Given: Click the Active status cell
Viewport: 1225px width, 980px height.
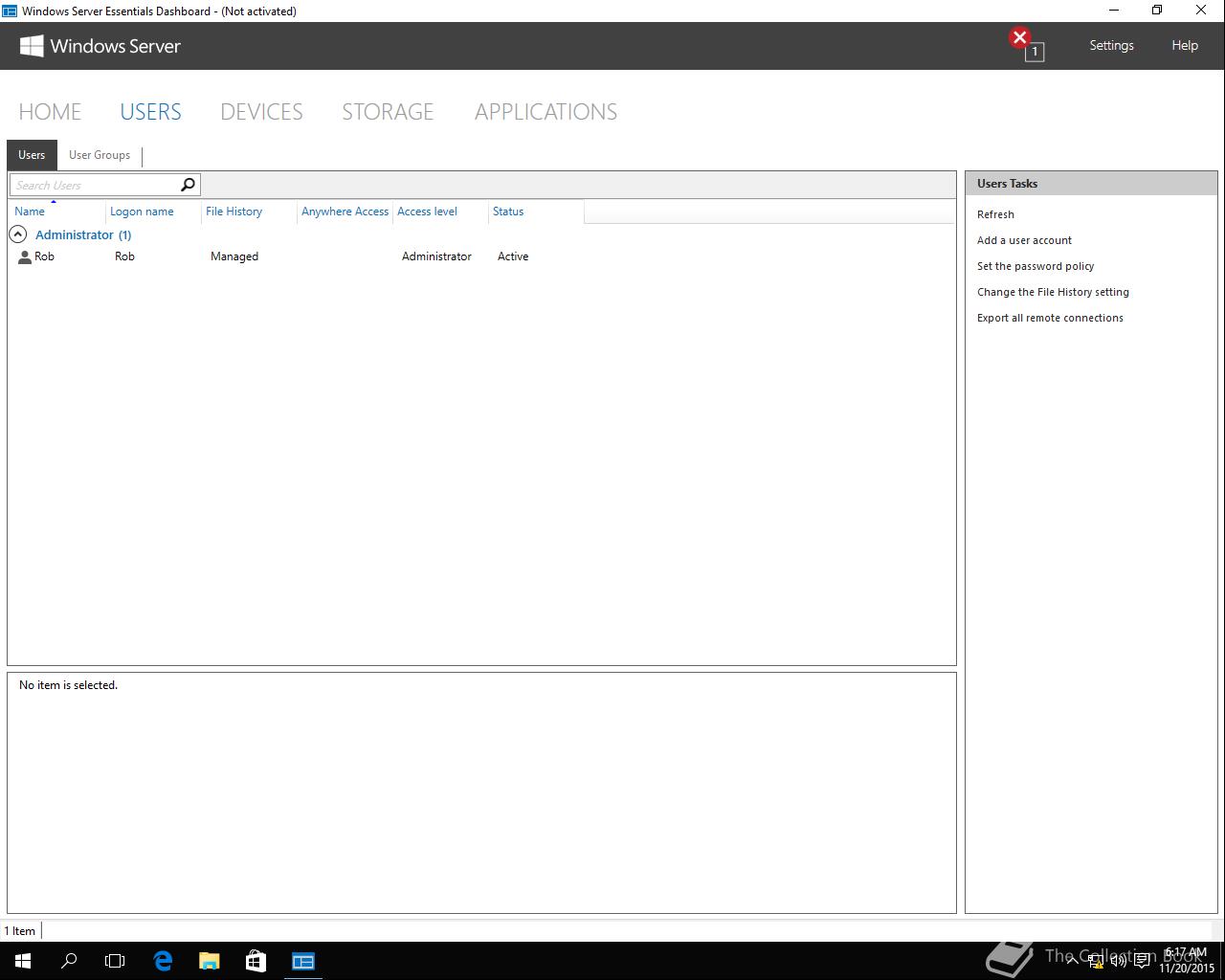Looking at the screenshot, I should [513, 256].
